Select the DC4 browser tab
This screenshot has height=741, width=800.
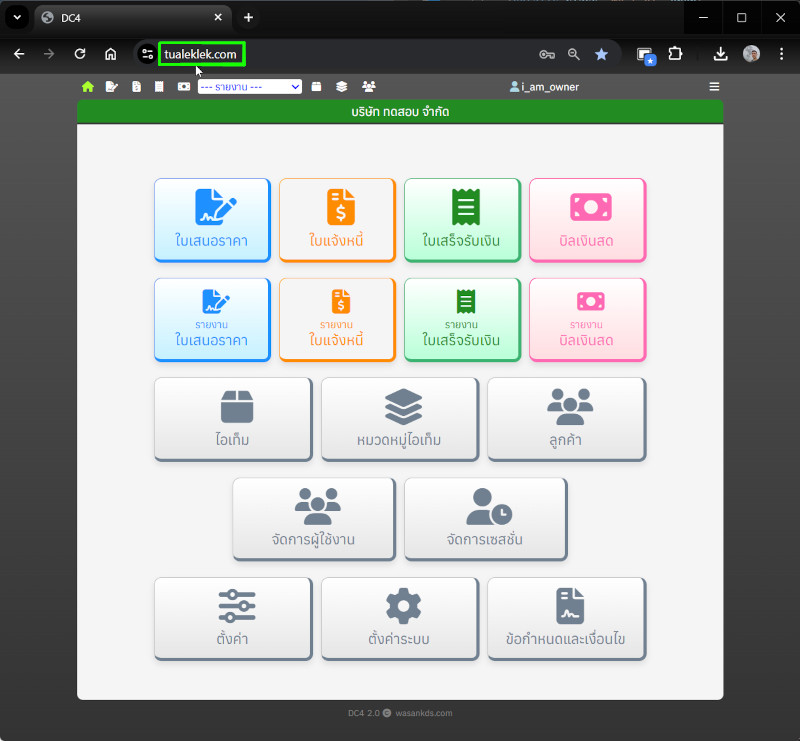click(x=130, y=18)
